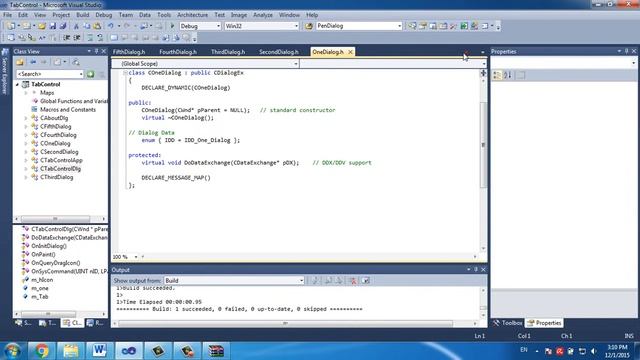Toggle auto-hide pin of Properties panel
The width and height of the screenshot is (640, 360).
click(627, 51)
